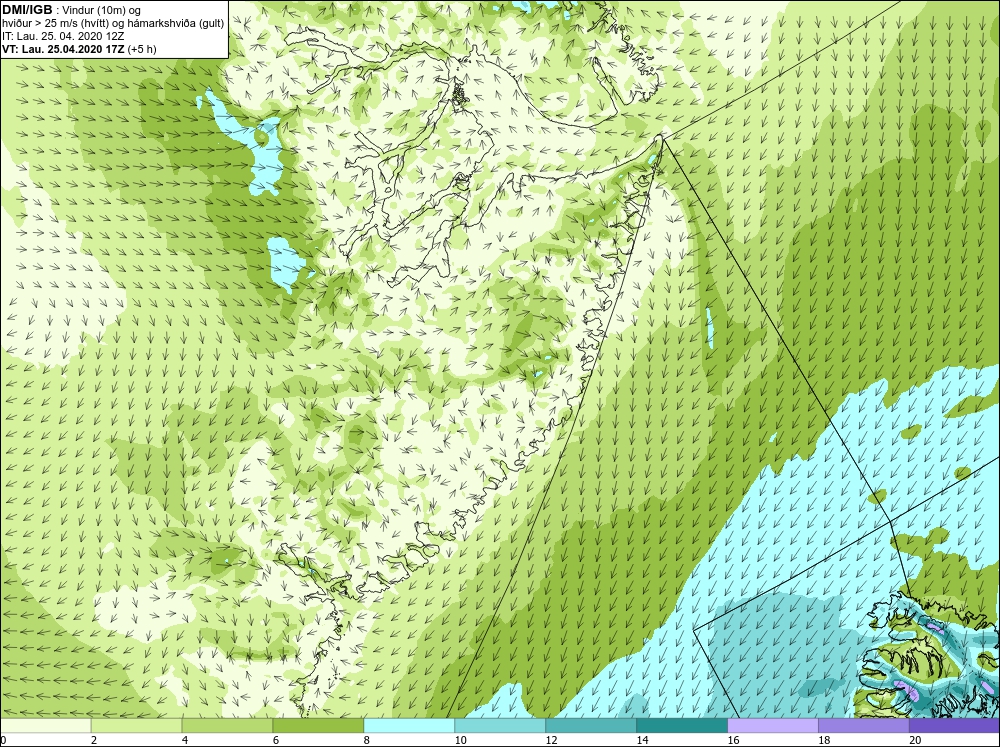
Task: Click the 10–12 m/s teal legend swatch
Action: point(500,726)
